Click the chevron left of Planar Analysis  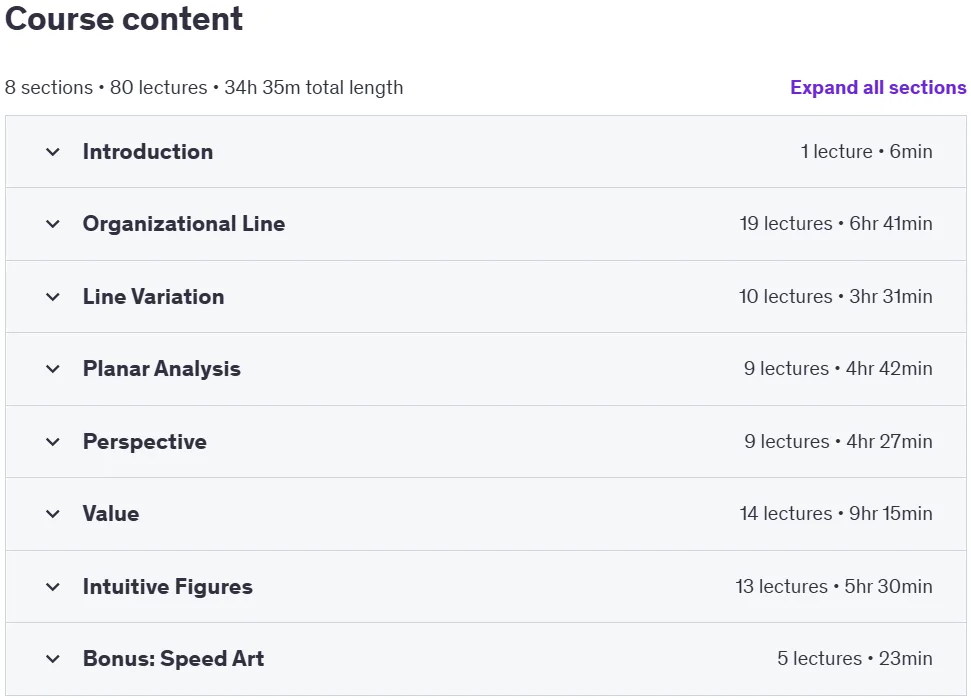point(53,369)
